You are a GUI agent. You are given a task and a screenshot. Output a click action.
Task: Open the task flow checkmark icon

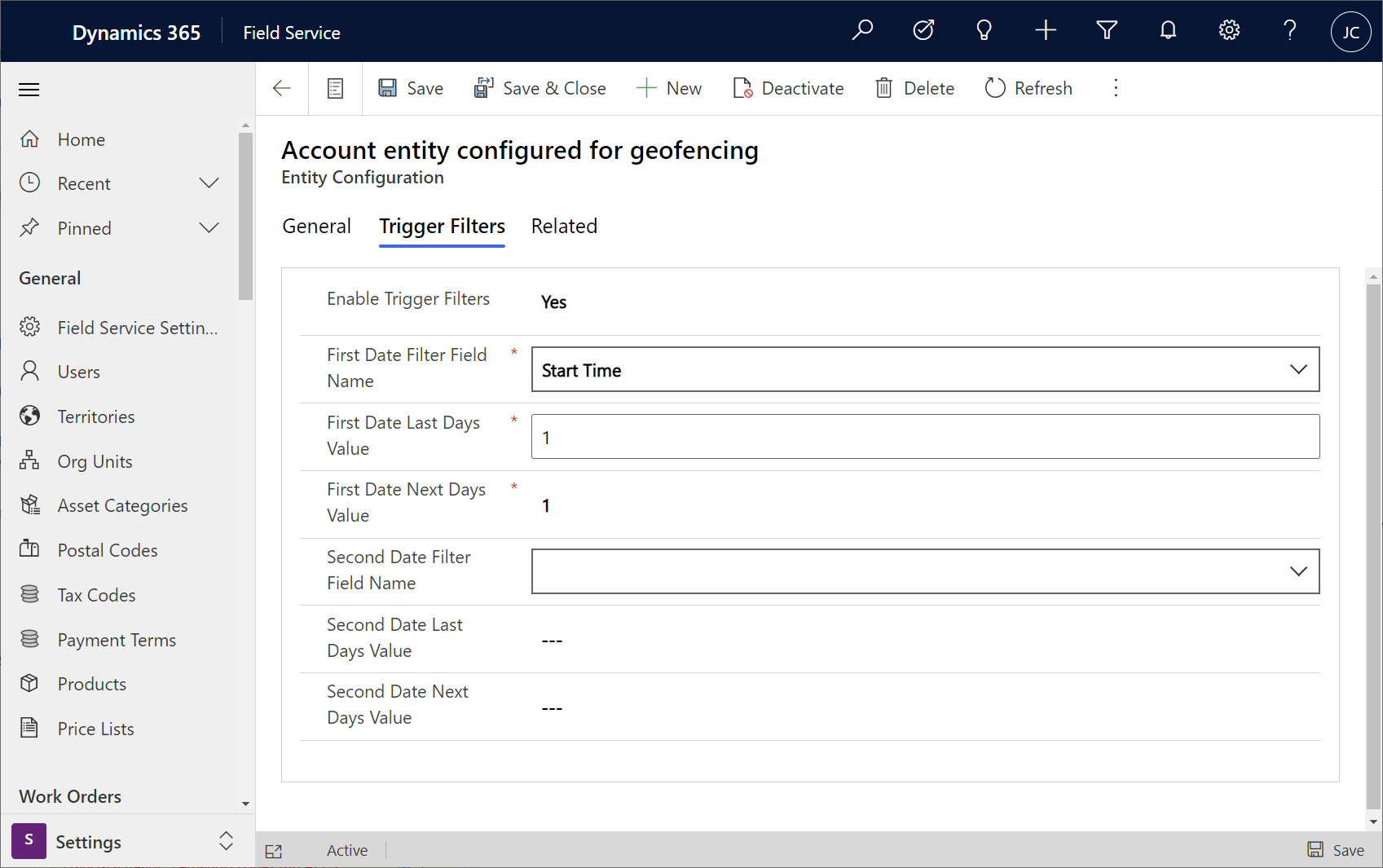pyautogui.click(x=923, y=31)
